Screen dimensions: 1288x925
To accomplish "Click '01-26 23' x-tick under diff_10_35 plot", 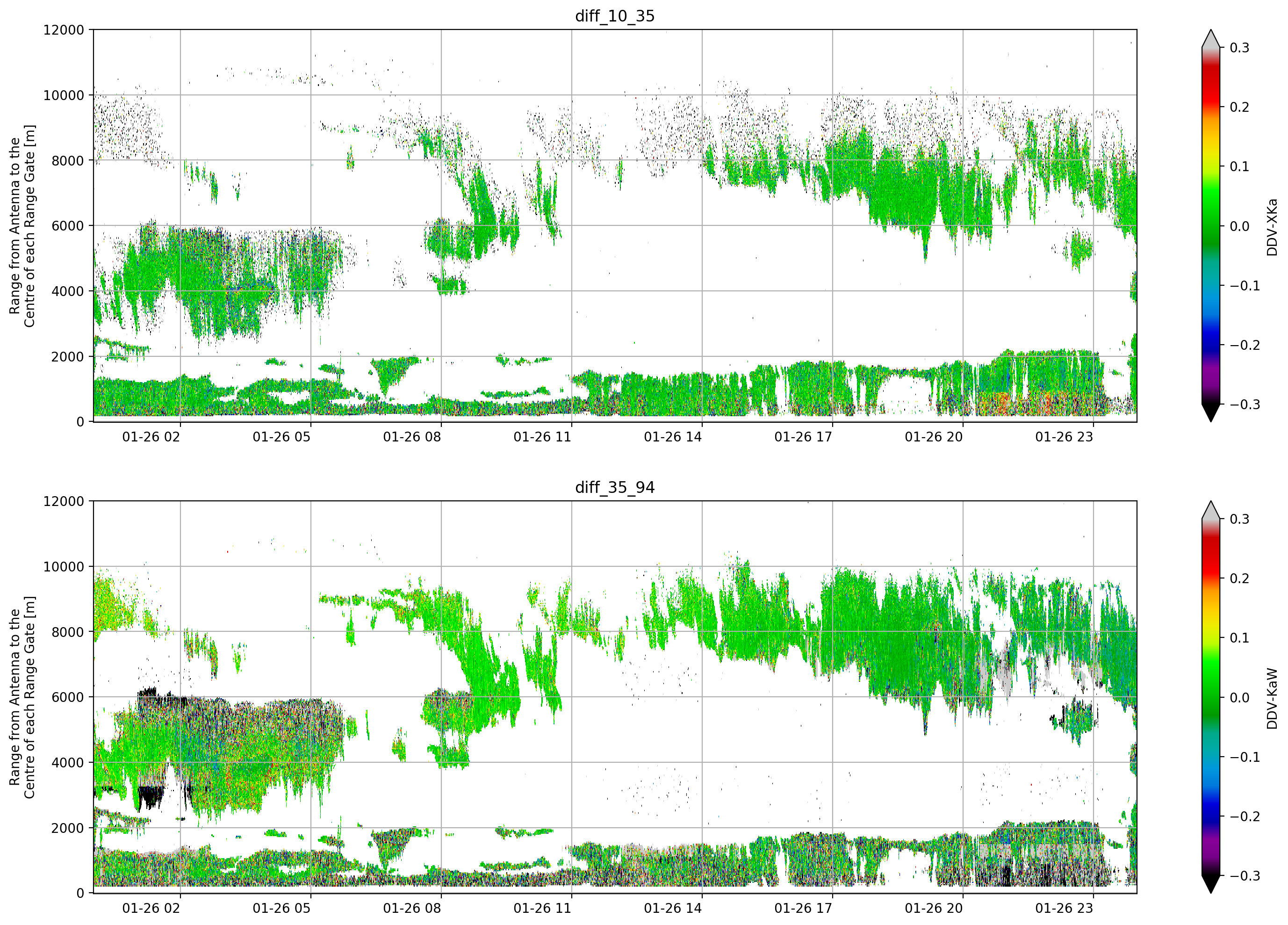I will pos(1064,437).
